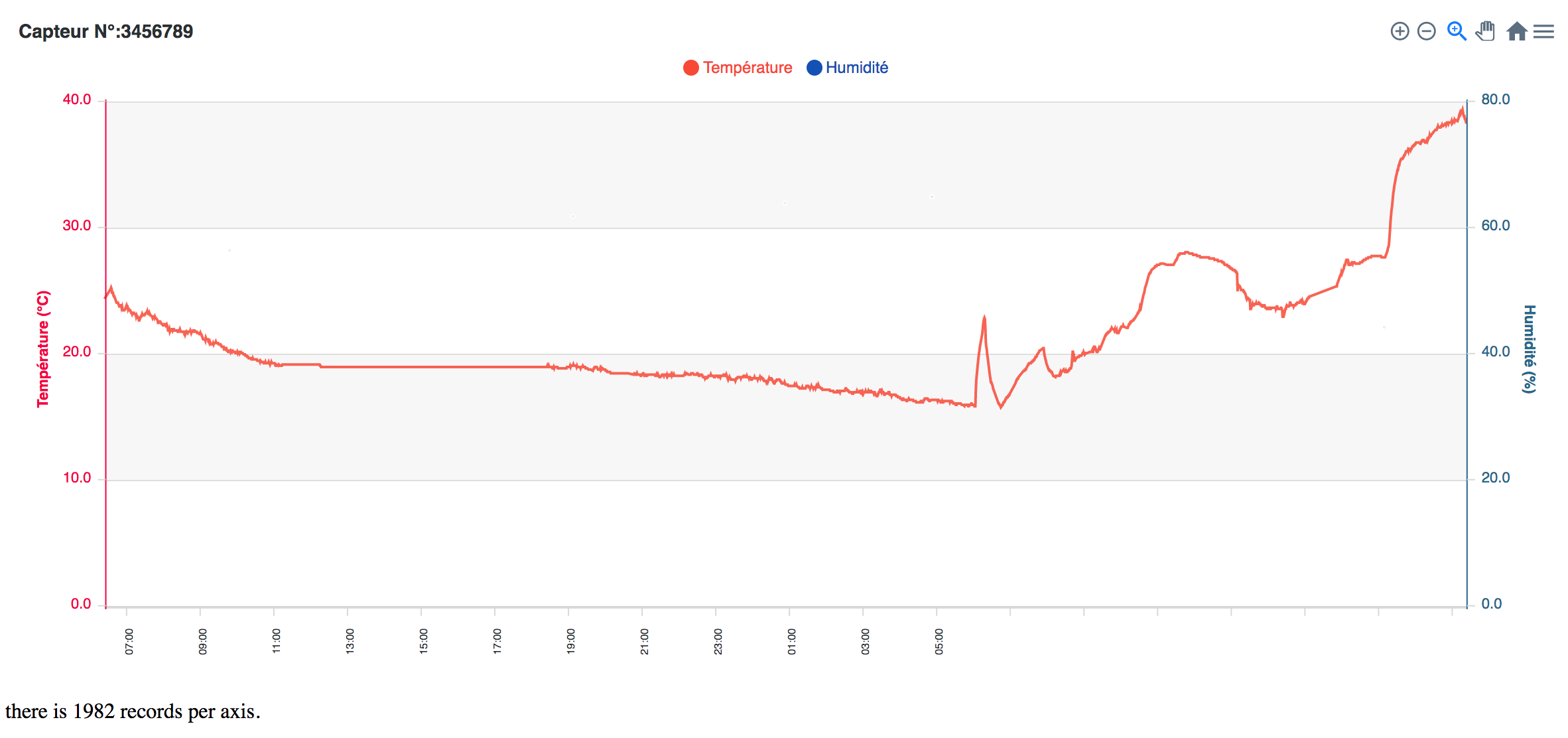Reset the view with the home icon
Image resolution: width=1568 pixels, height=738 pixels.
tap(1517, 31)
